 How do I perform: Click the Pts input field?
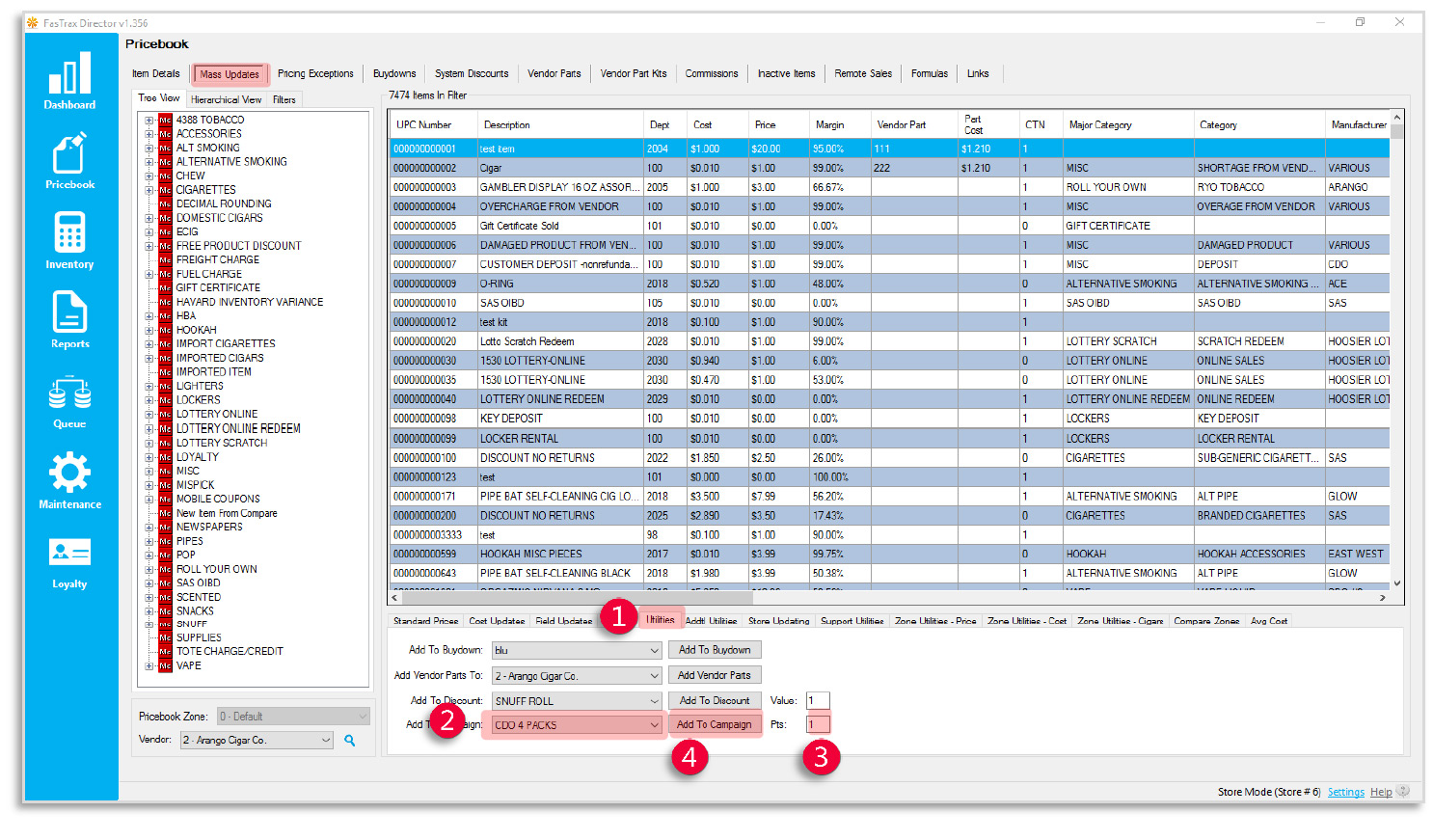818,724
